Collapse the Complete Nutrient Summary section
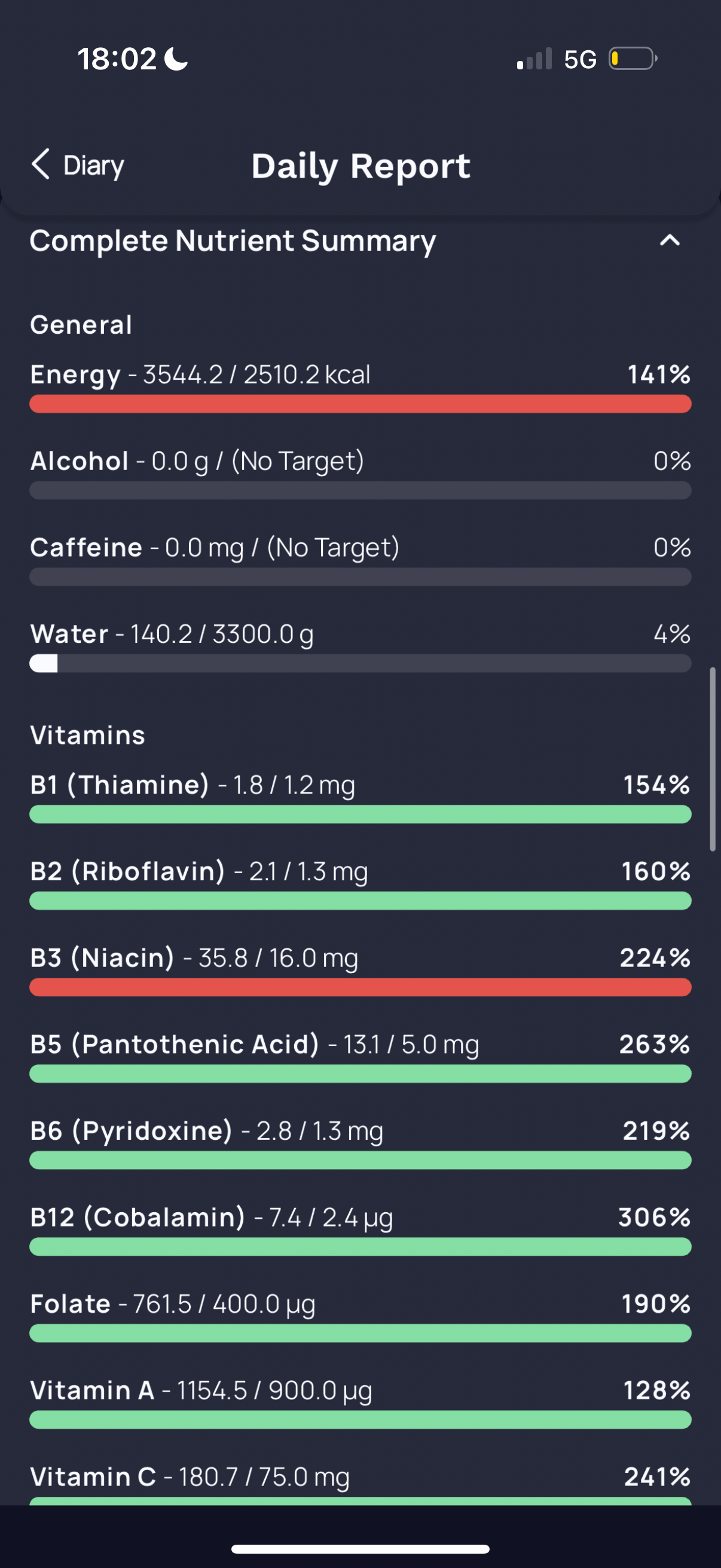 tap(669, 240)
